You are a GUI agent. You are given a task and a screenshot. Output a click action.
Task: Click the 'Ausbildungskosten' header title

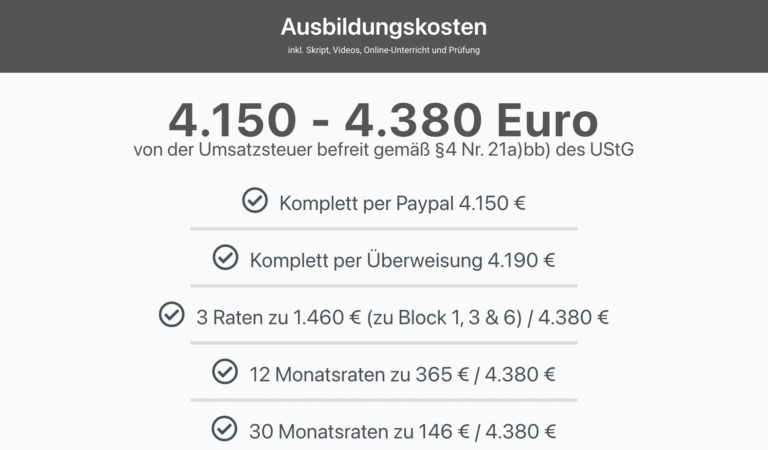click(384, 26)
